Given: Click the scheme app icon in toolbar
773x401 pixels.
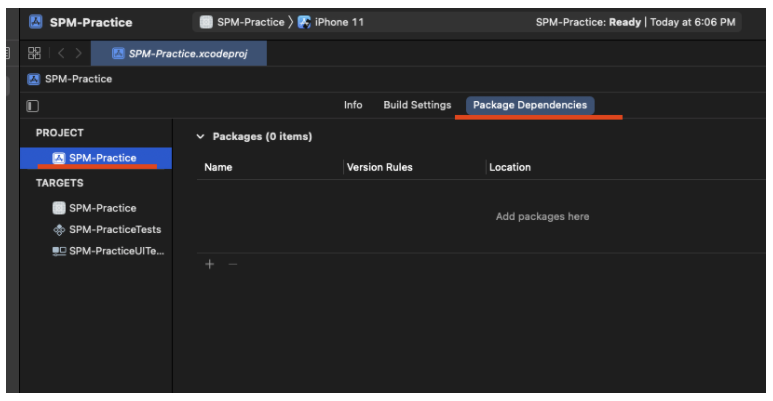Looking at the screenshot, I should point(206,22).
